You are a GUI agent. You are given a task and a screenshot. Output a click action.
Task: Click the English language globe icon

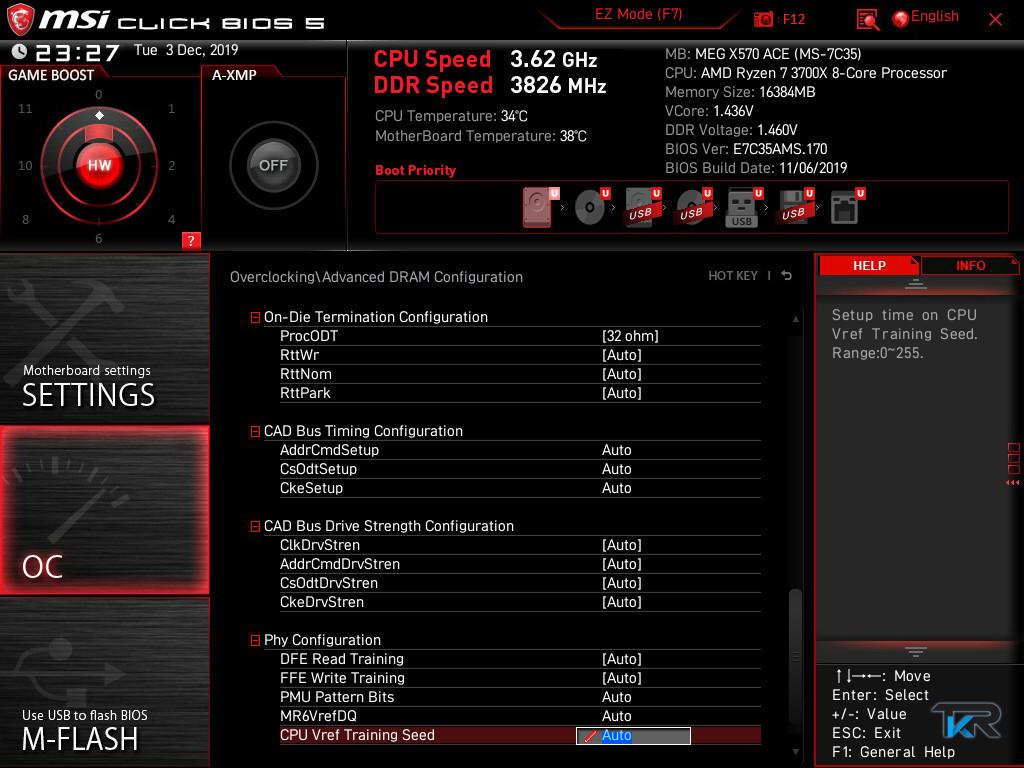click(x=900, y=19)
